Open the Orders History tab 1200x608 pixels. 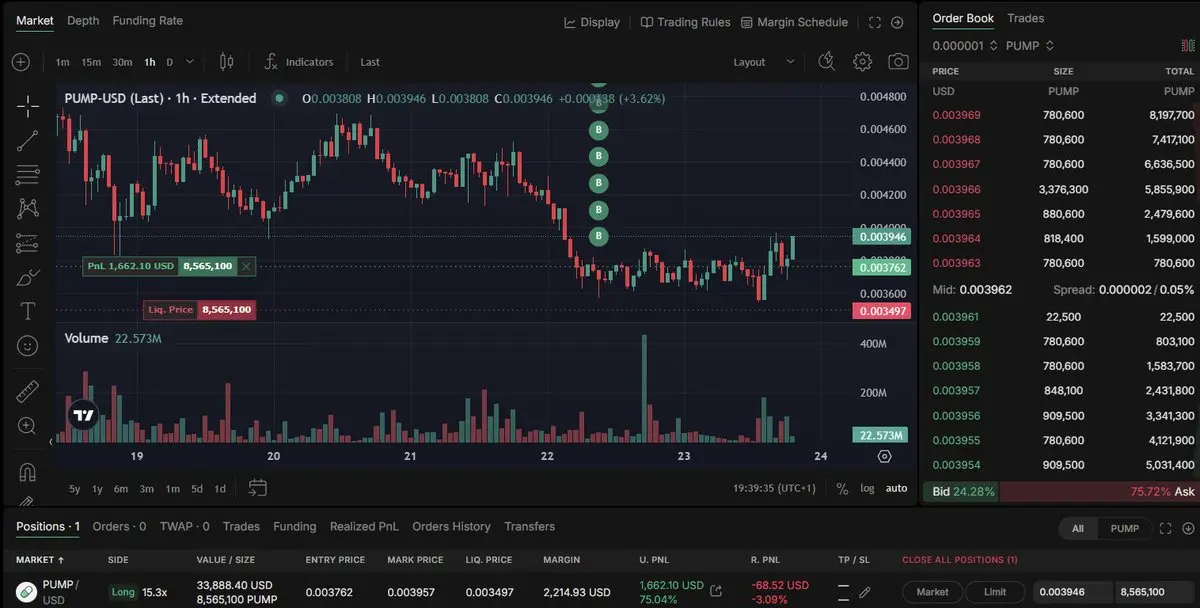[x=451, y=526]
